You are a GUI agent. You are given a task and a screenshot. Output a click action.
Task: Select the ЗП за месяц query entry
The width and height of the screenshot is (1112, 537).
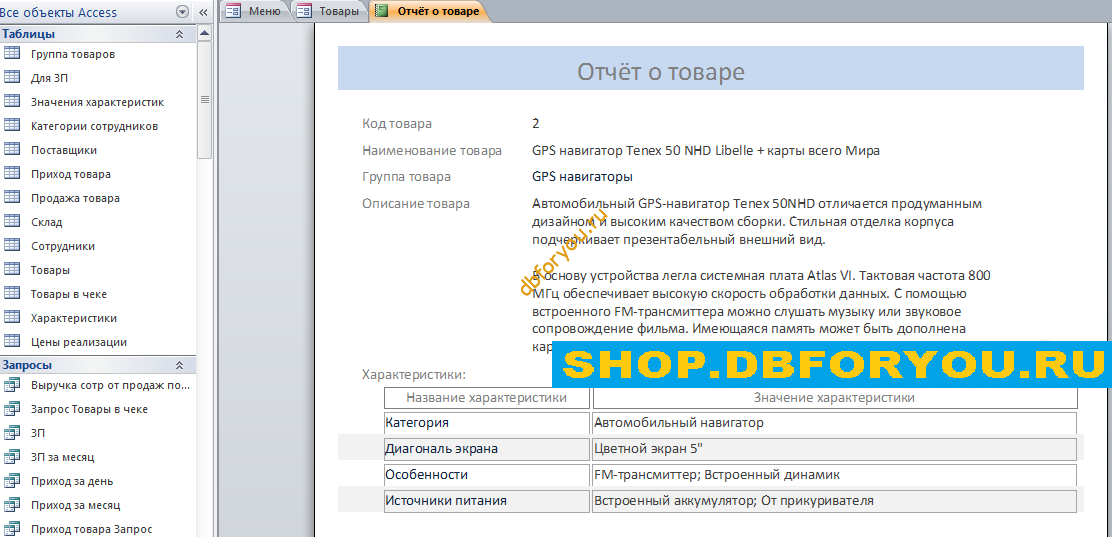62,457
